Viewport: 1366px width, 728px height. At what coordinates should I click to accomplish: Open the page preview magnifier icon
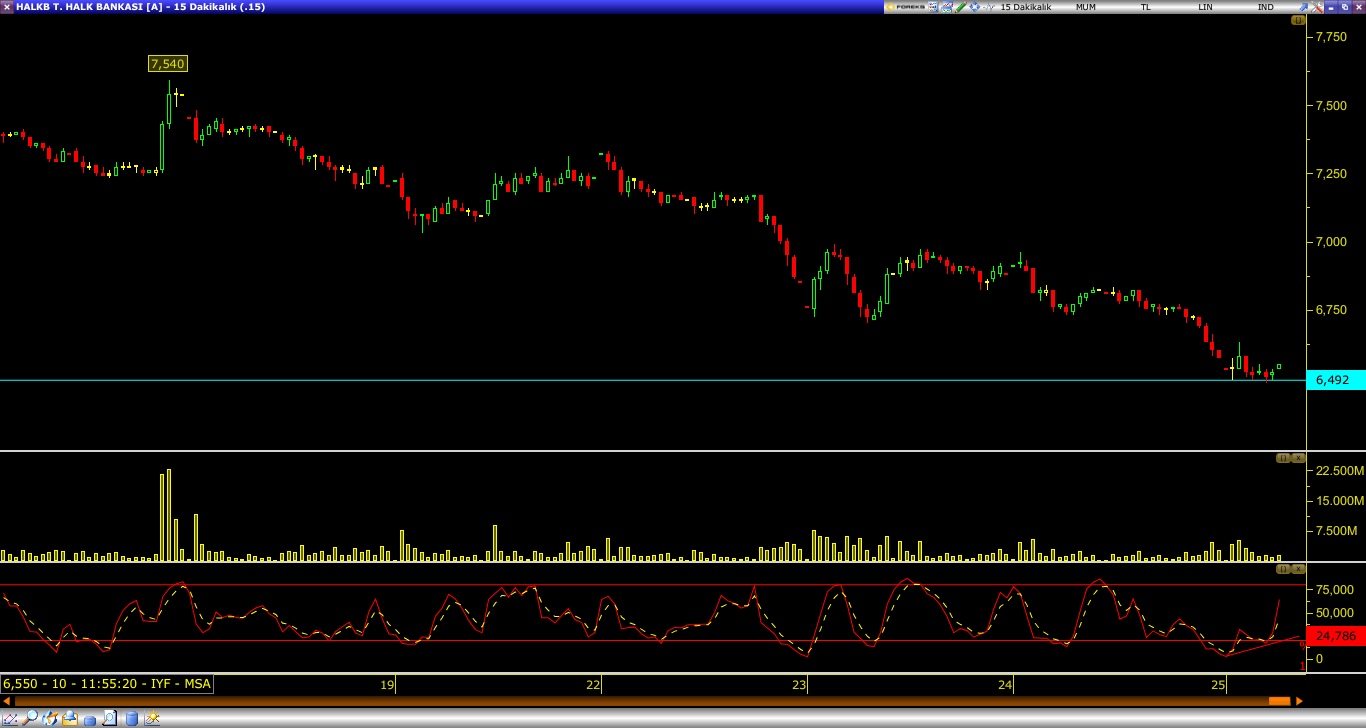click(109, 718)
